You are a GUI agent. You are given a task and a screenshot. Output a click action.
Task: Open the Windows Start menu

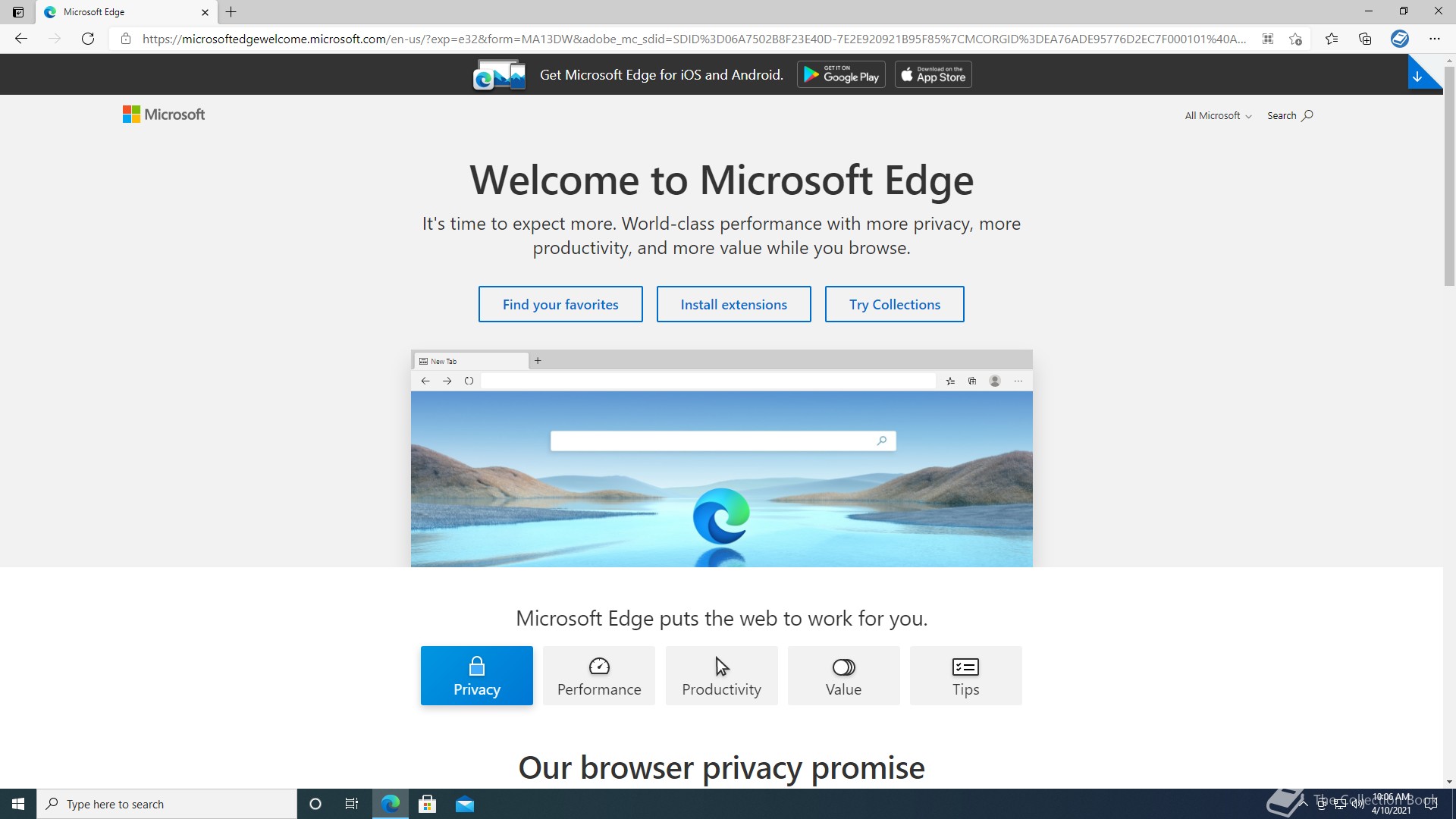[x=18, y=804]
